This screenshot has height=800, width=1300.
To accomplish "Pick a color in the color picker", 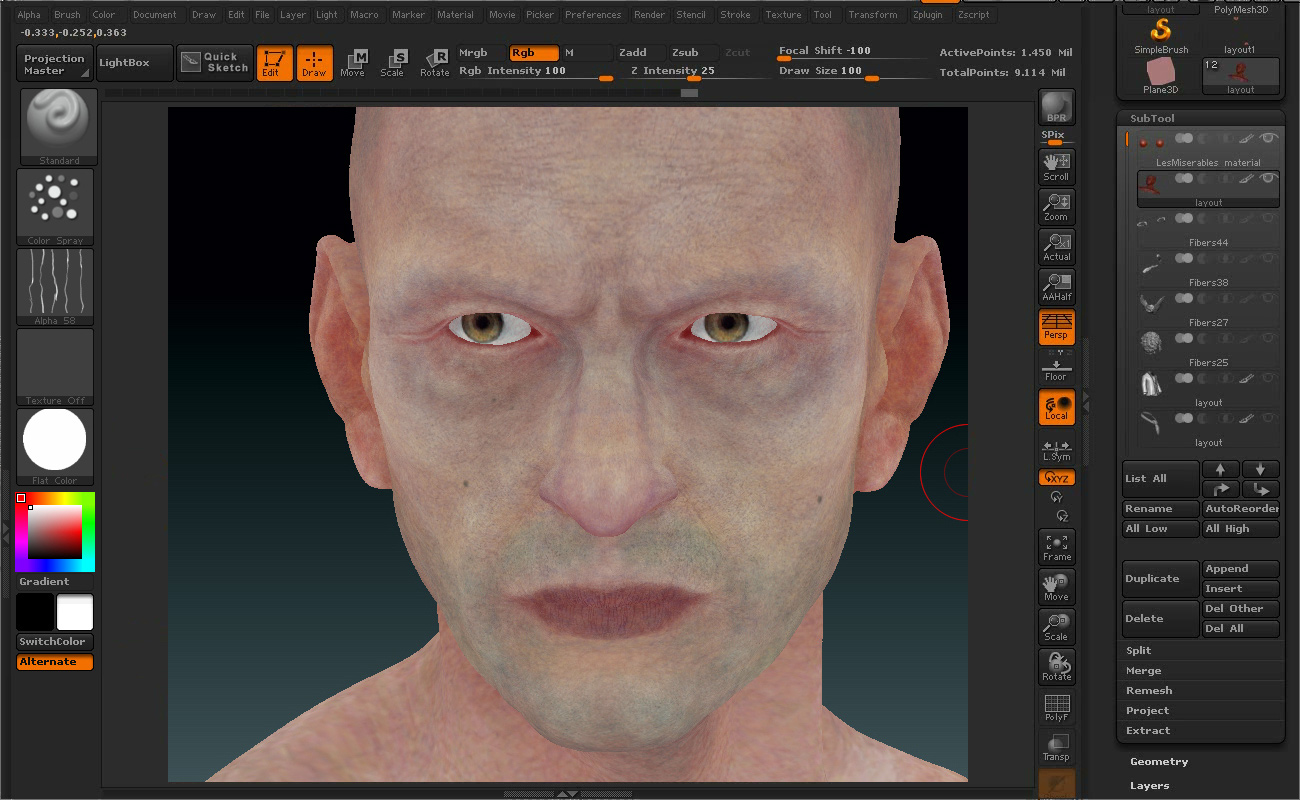I will pyautogui.click(x=55, y=530).
